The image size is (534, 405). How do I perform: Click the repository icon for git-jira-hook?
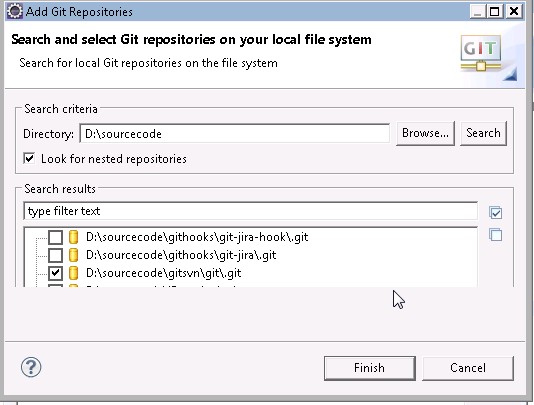(x=73, y=237)
